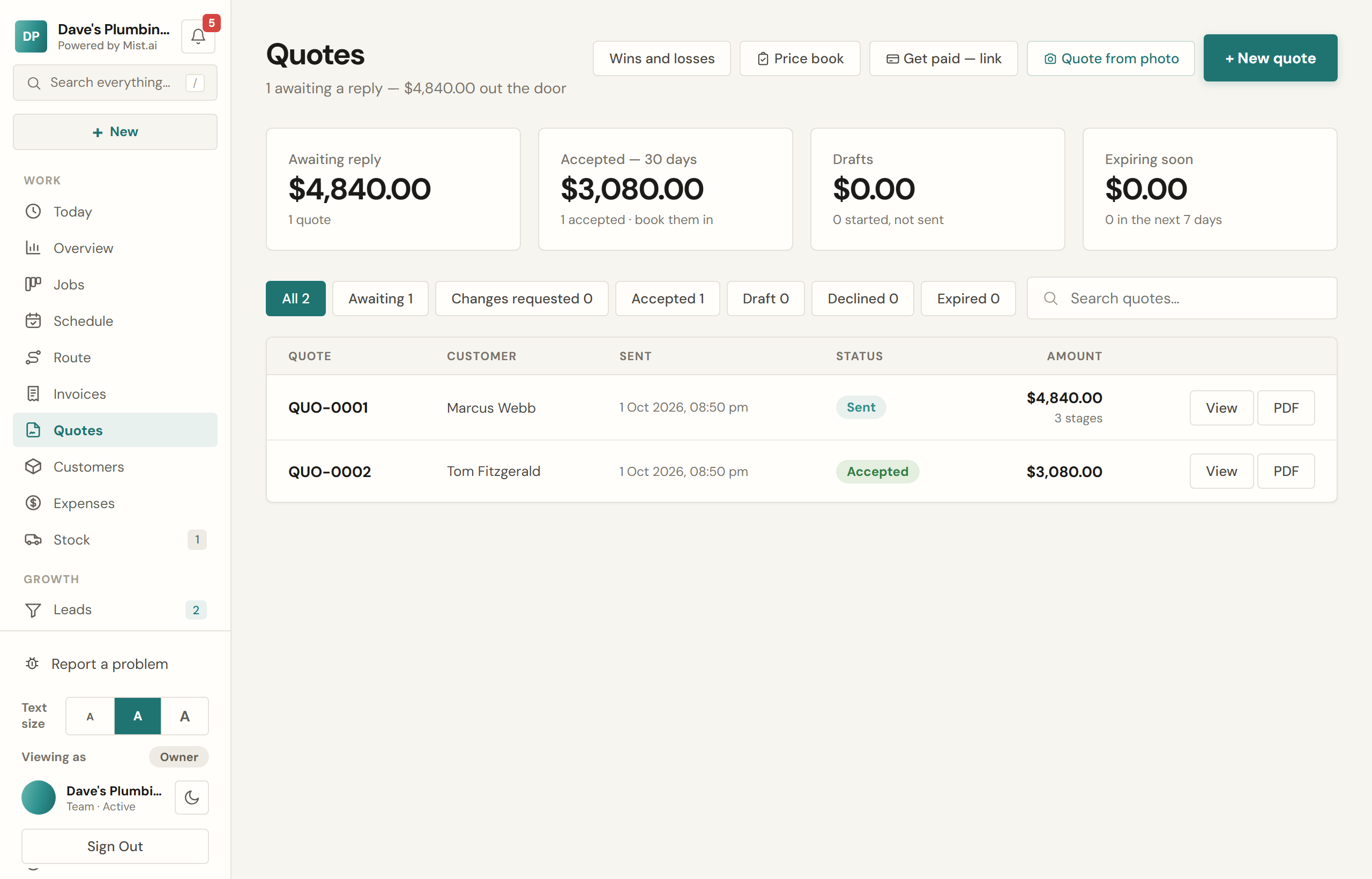Show All 2 quotes tab

[296, 299]
